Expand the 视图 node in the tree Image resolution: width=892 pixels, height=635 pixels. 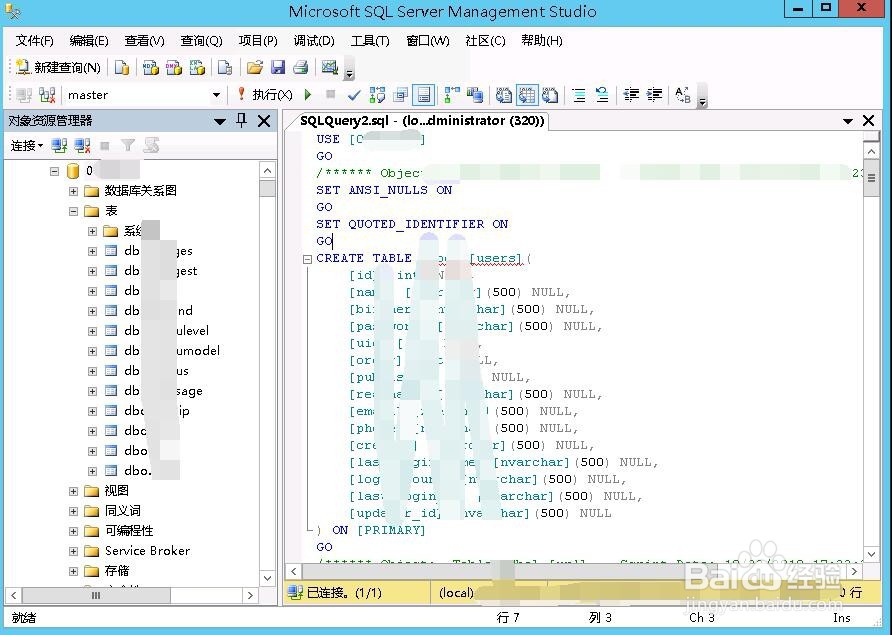coord(71,490)
